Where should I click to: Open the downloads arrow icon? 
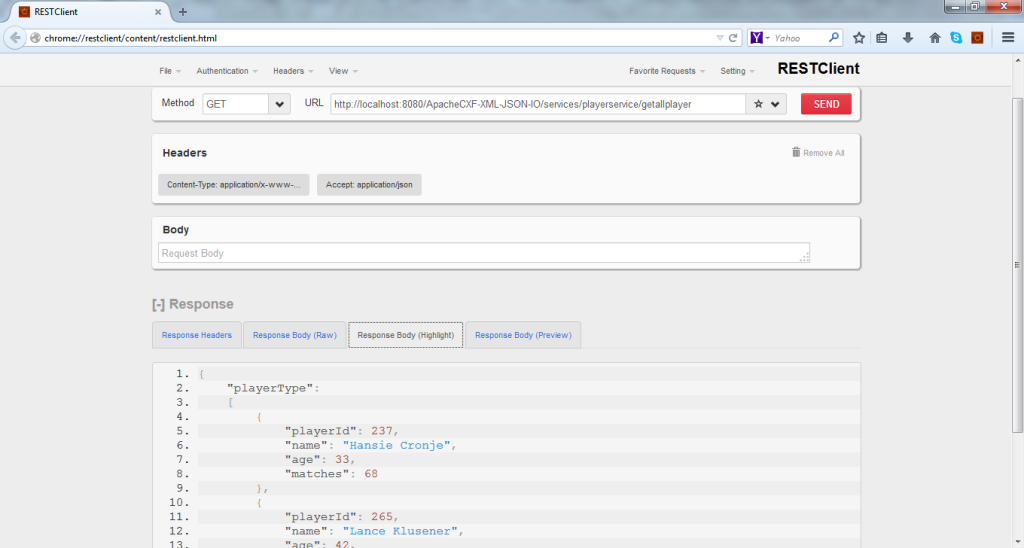tap(908, 38)
